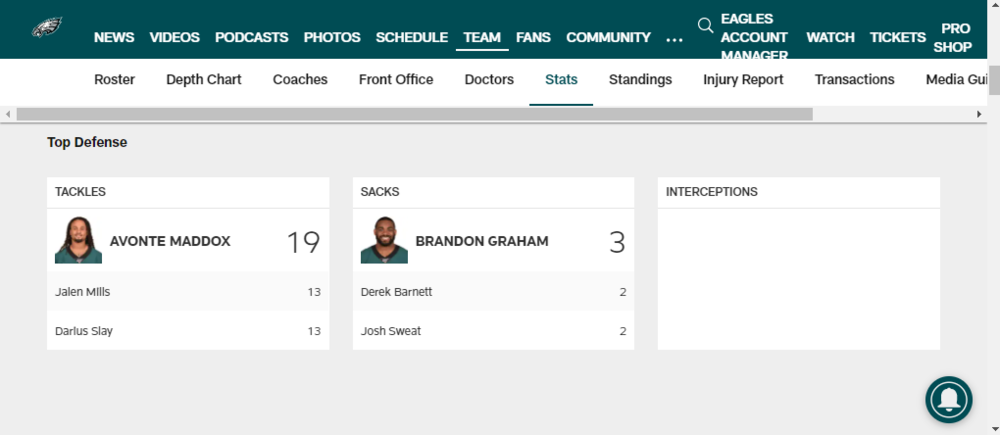The image size is (1000, 435).
Task: Go to the Roster tab
Action: coord(114,80)
